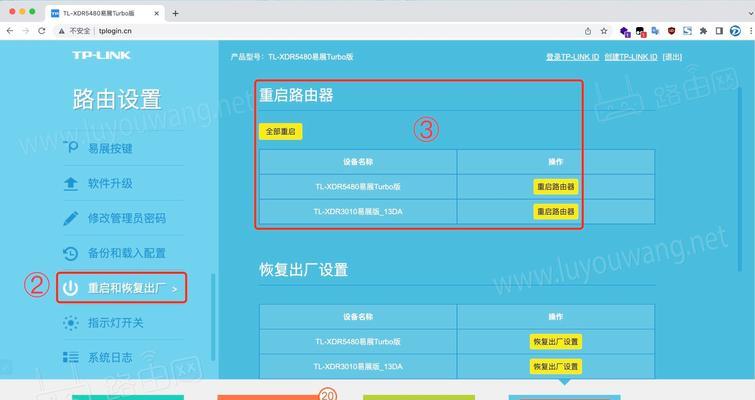Click 重启路由器 for TL-XDR3010易展版_13DA

point(556,212)
